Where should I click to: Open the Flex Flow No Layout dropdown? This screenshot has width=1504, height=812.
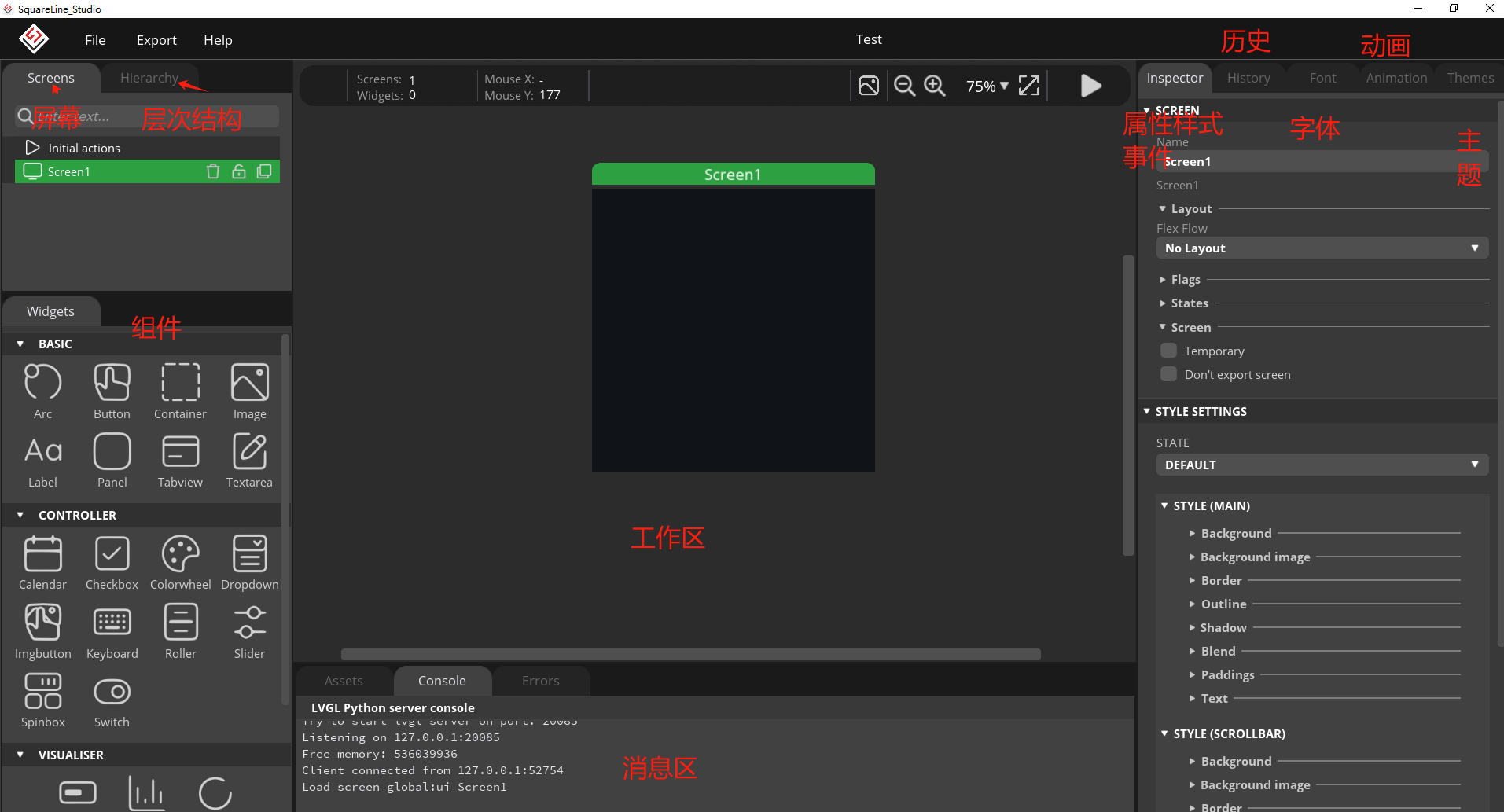[x=1322, y=248]
